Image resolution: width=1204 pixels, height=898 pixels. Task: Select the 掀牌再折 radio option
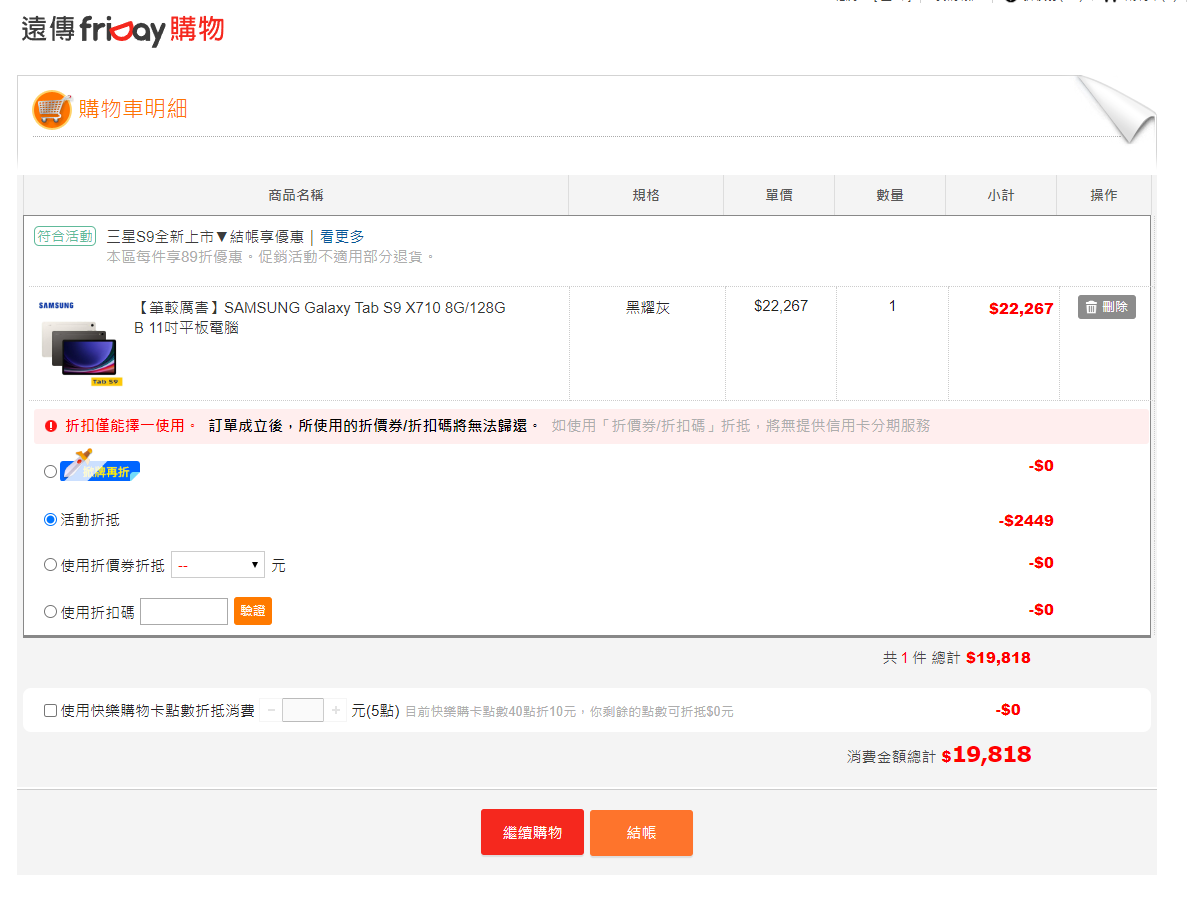[51, 472]
